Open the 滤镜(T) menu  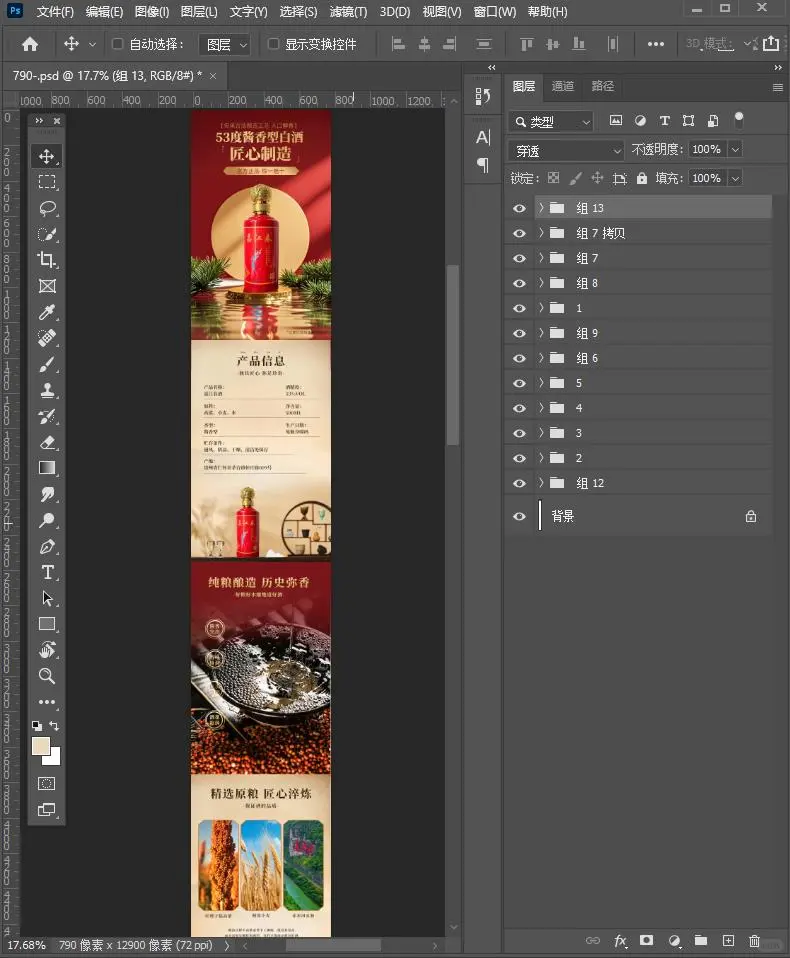[x=348, y=12]
